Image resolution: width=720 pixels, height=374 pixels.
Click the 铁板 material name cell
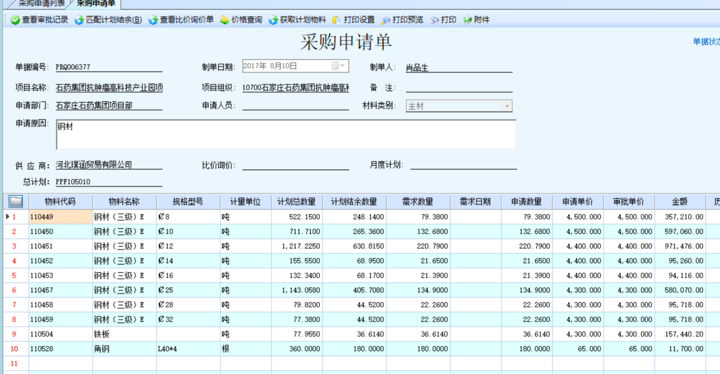point(124,334)
